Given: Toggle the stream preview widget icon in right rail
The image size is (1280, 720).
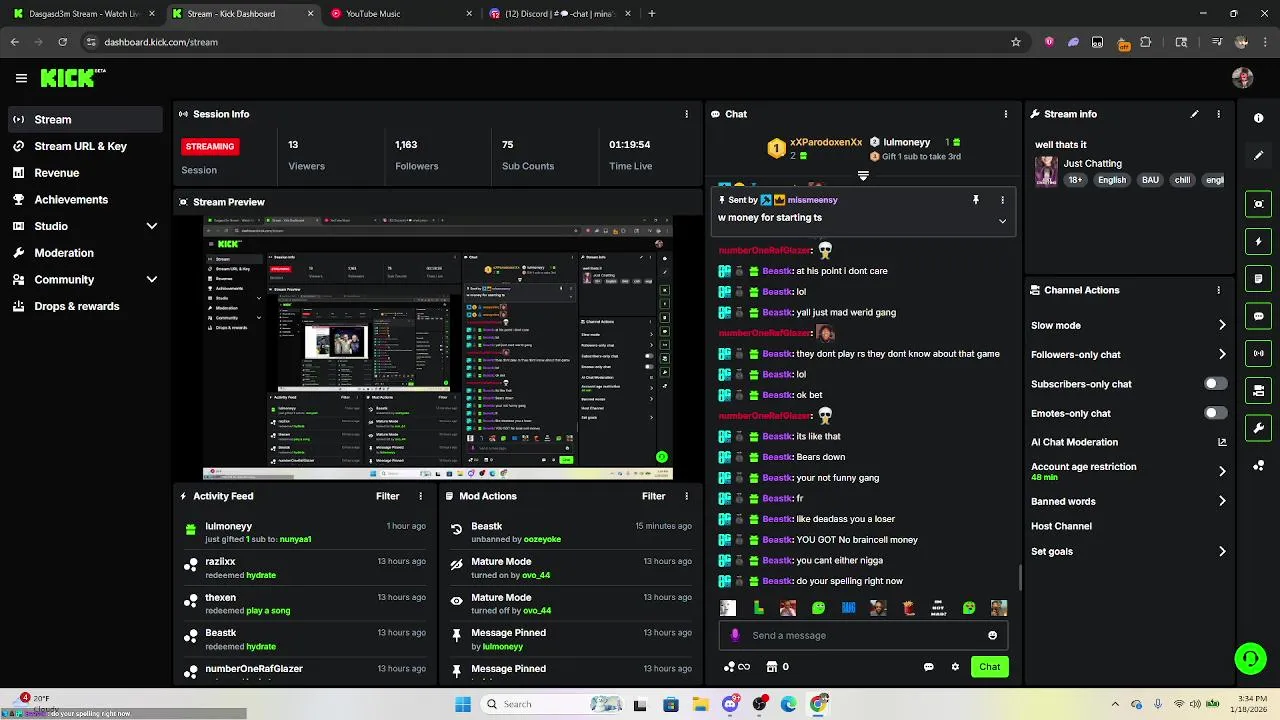Looking at the screenshot, I should 1258,204.
